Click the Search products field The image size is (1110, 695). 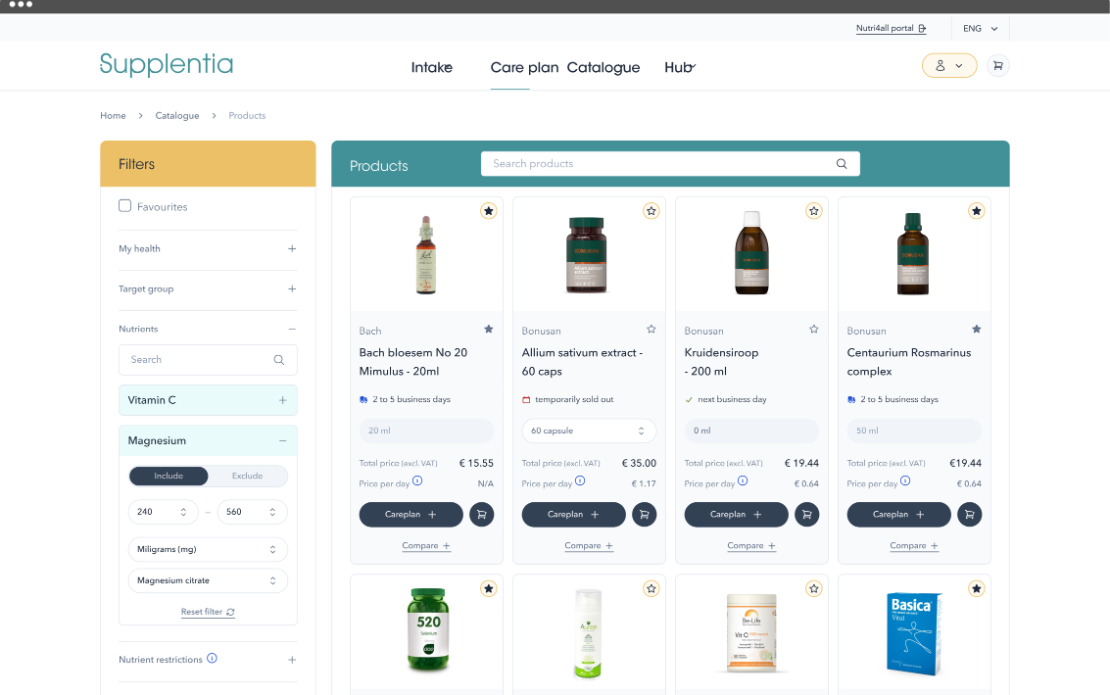(670, 163)
